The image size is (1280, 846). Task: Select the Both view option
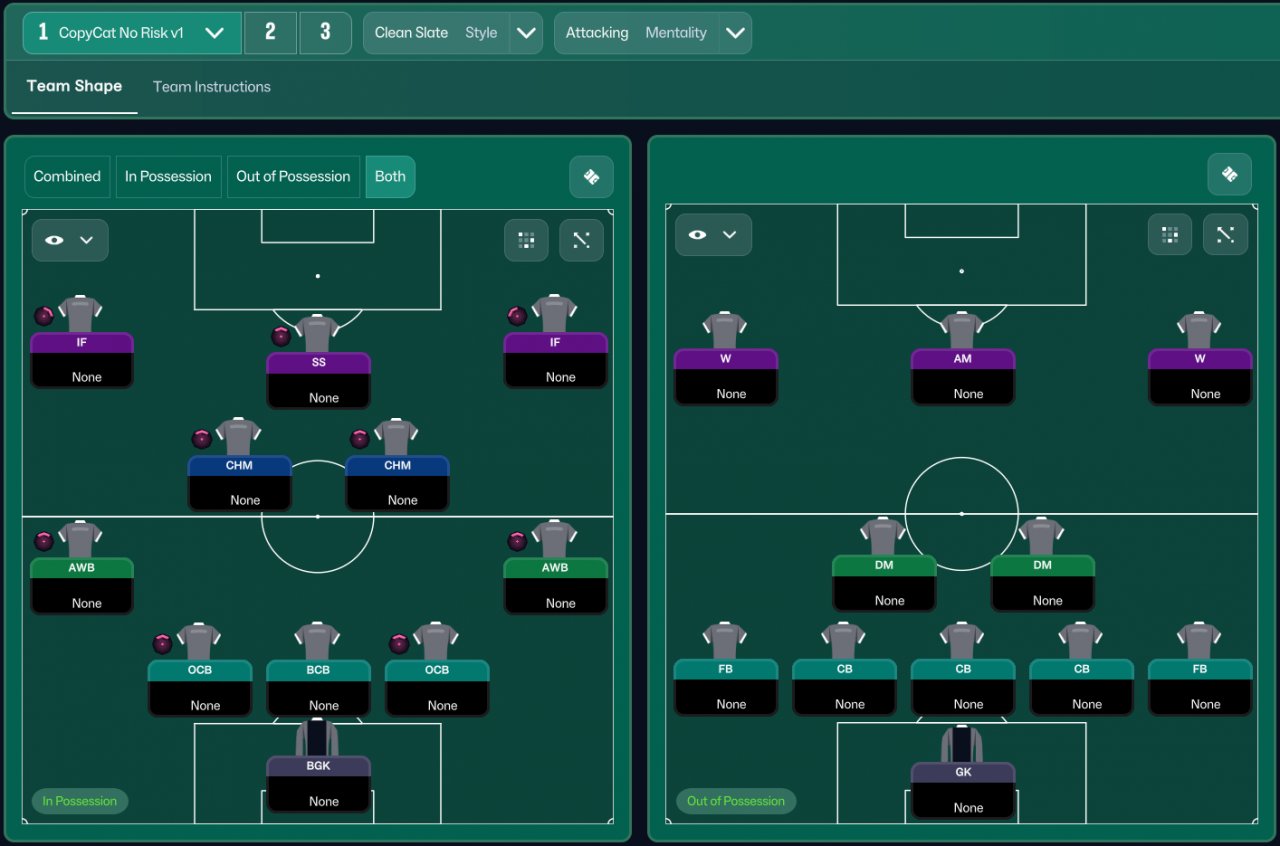pos(390,177)
